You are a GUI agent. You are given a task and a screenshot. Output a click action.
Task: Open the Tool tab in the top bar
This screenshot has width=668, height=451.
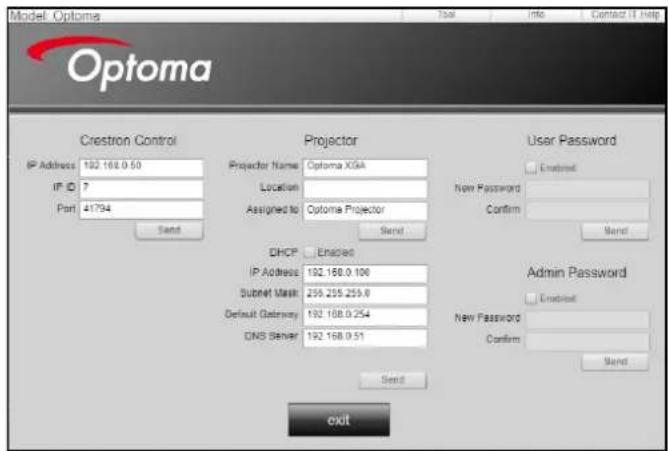[x=446, y=14]
